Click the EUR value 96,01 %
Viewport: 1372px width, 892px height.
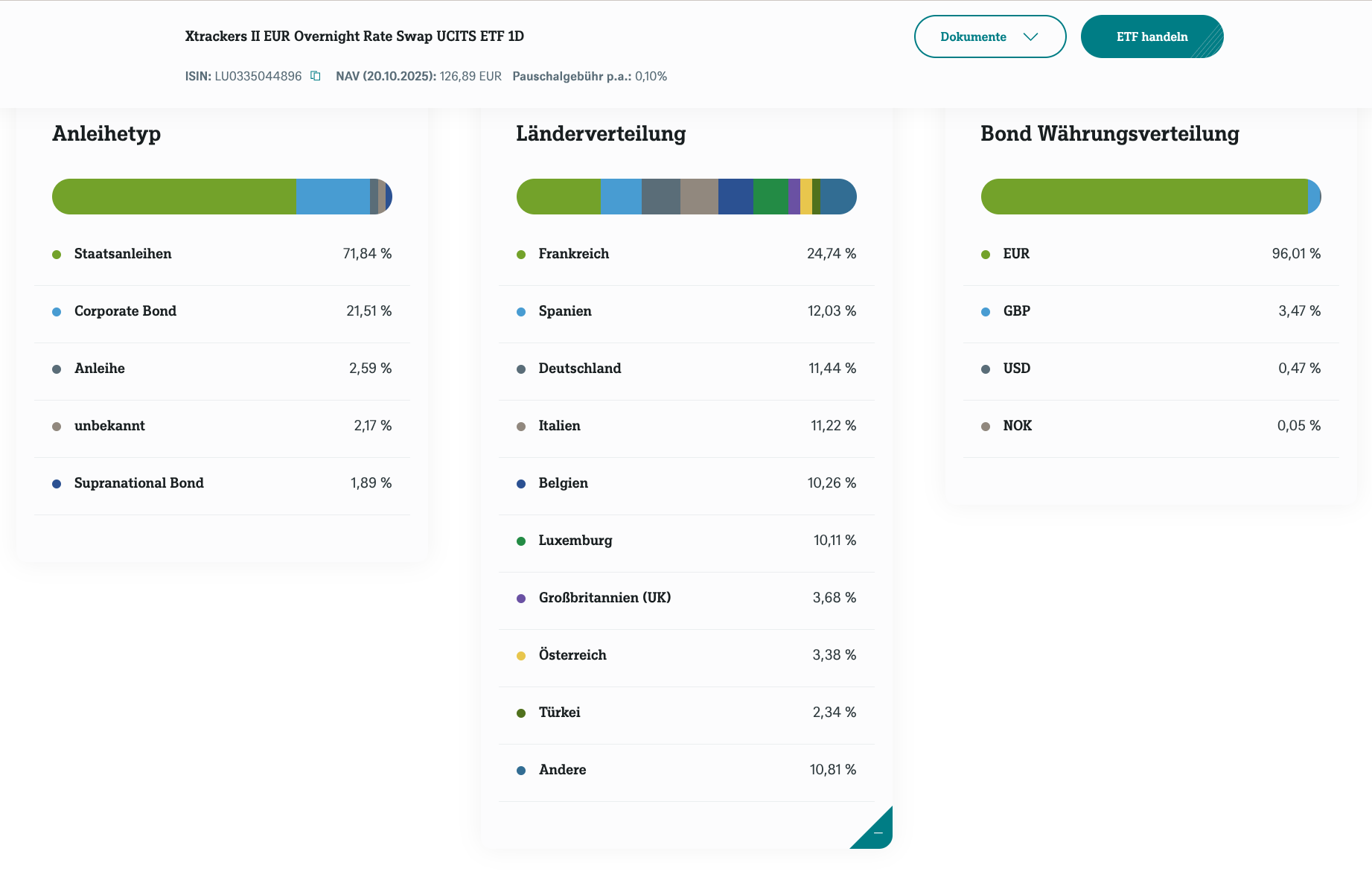1297,254
